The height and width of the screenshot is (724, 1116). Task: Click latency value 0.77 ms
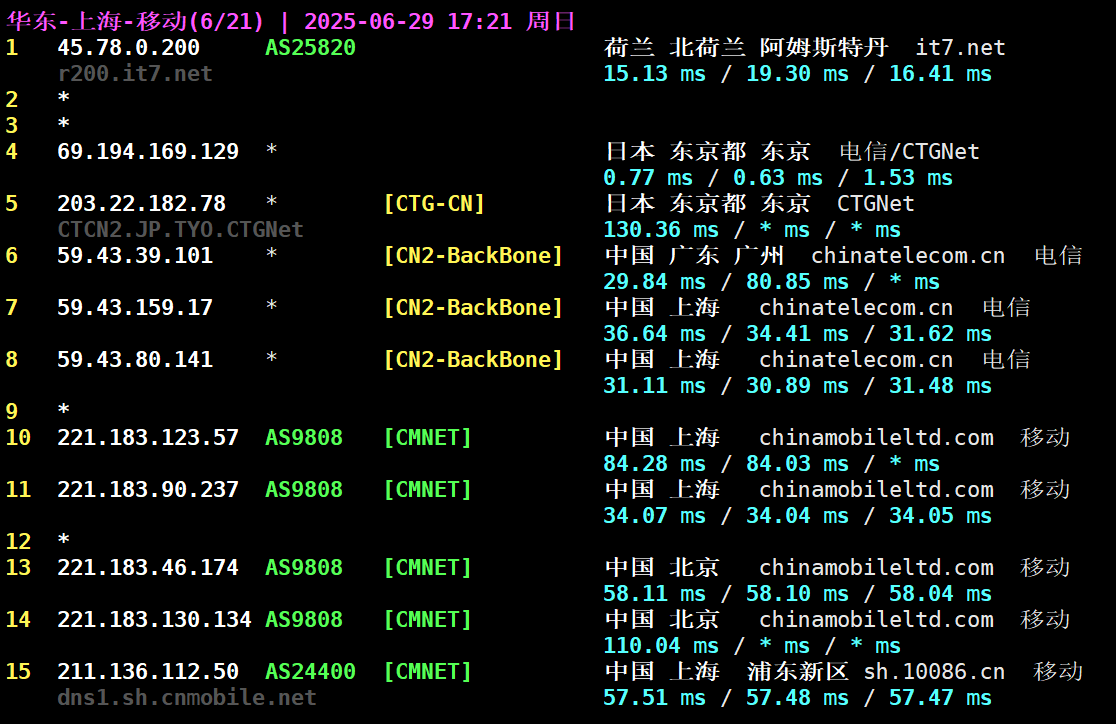pyautogui.click(x=648, y=177)
